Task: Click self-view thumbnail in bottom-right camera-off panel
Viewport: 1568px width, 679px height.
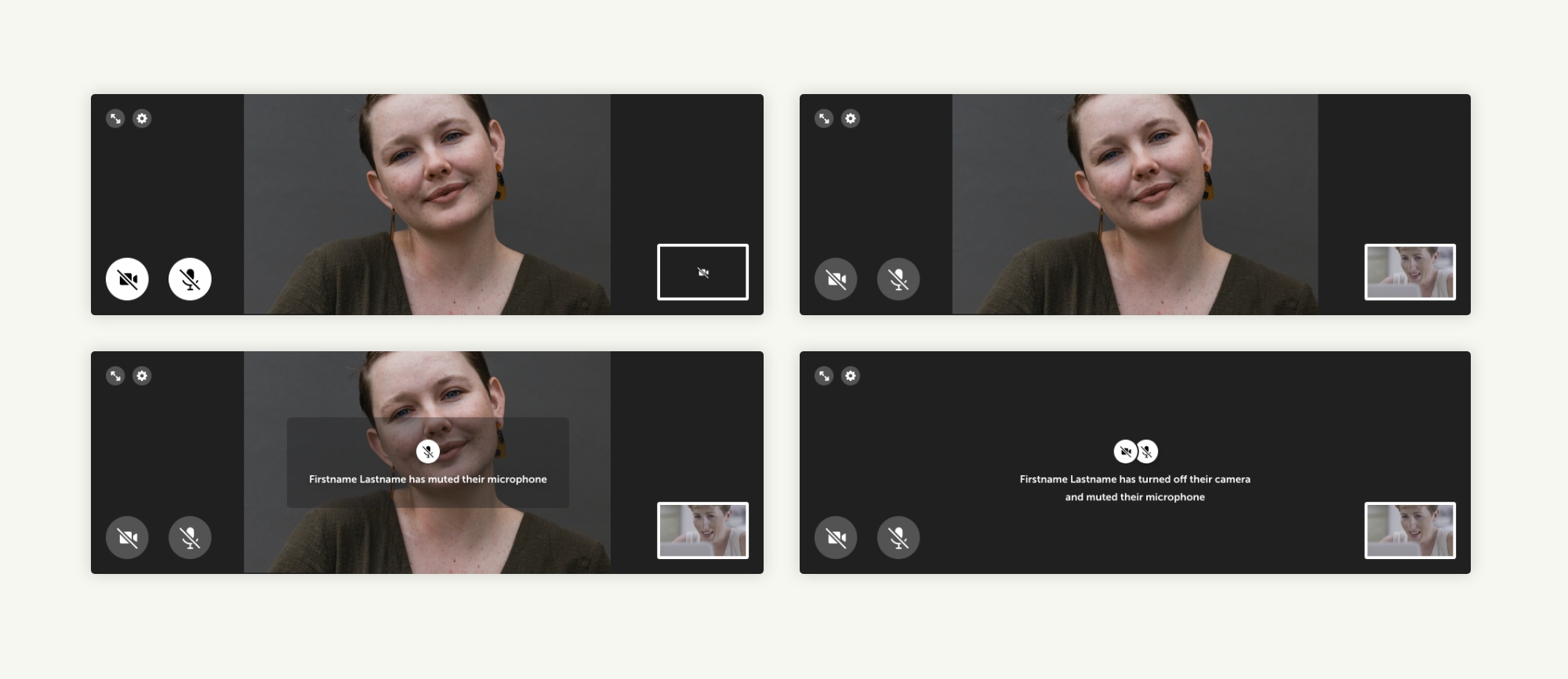Action: click(1410, 530)
